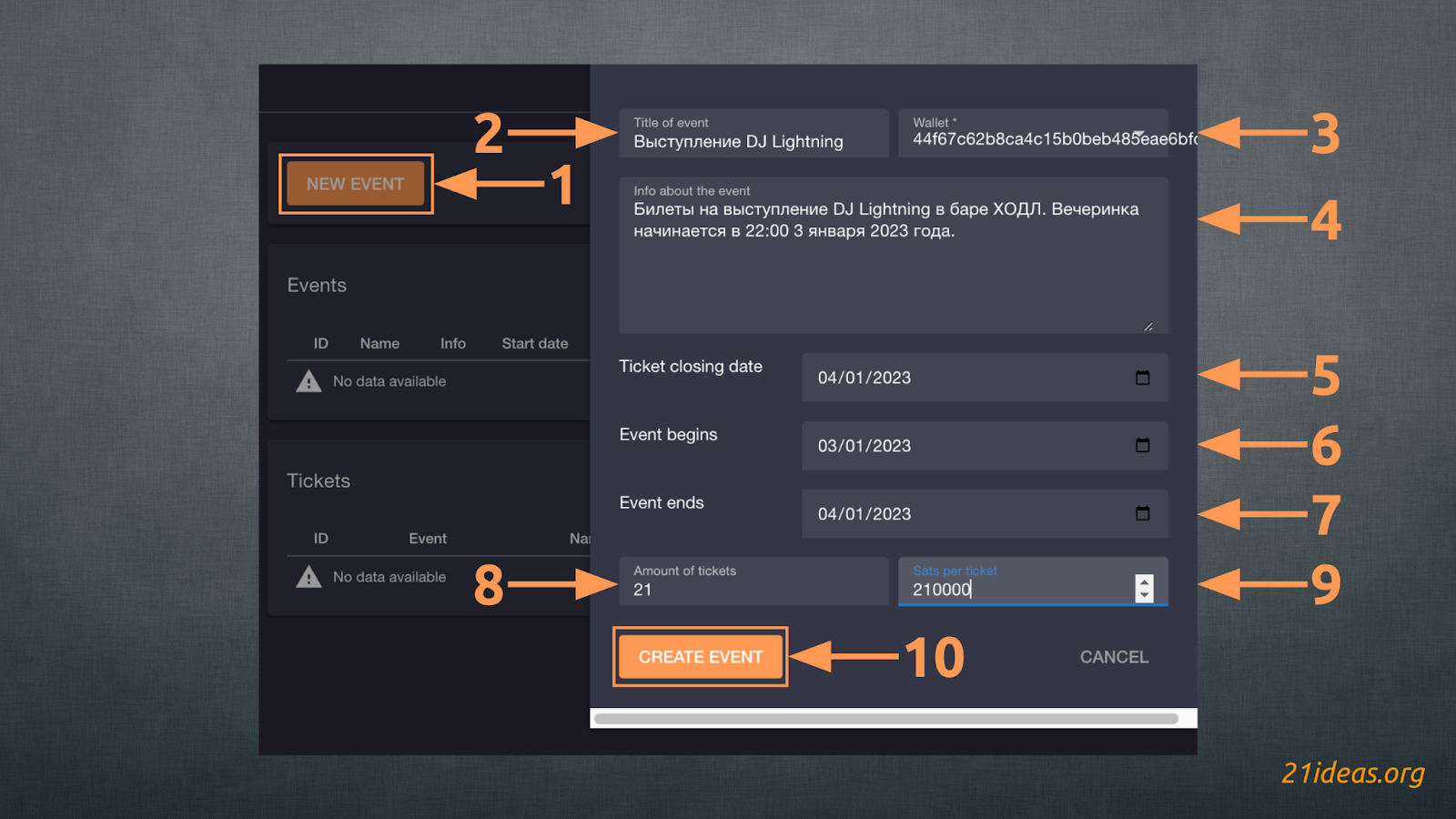This screenshot has width=1456, height=819.
Task: Click warning icon in Tickets table
Action: [x=308, y=577]
